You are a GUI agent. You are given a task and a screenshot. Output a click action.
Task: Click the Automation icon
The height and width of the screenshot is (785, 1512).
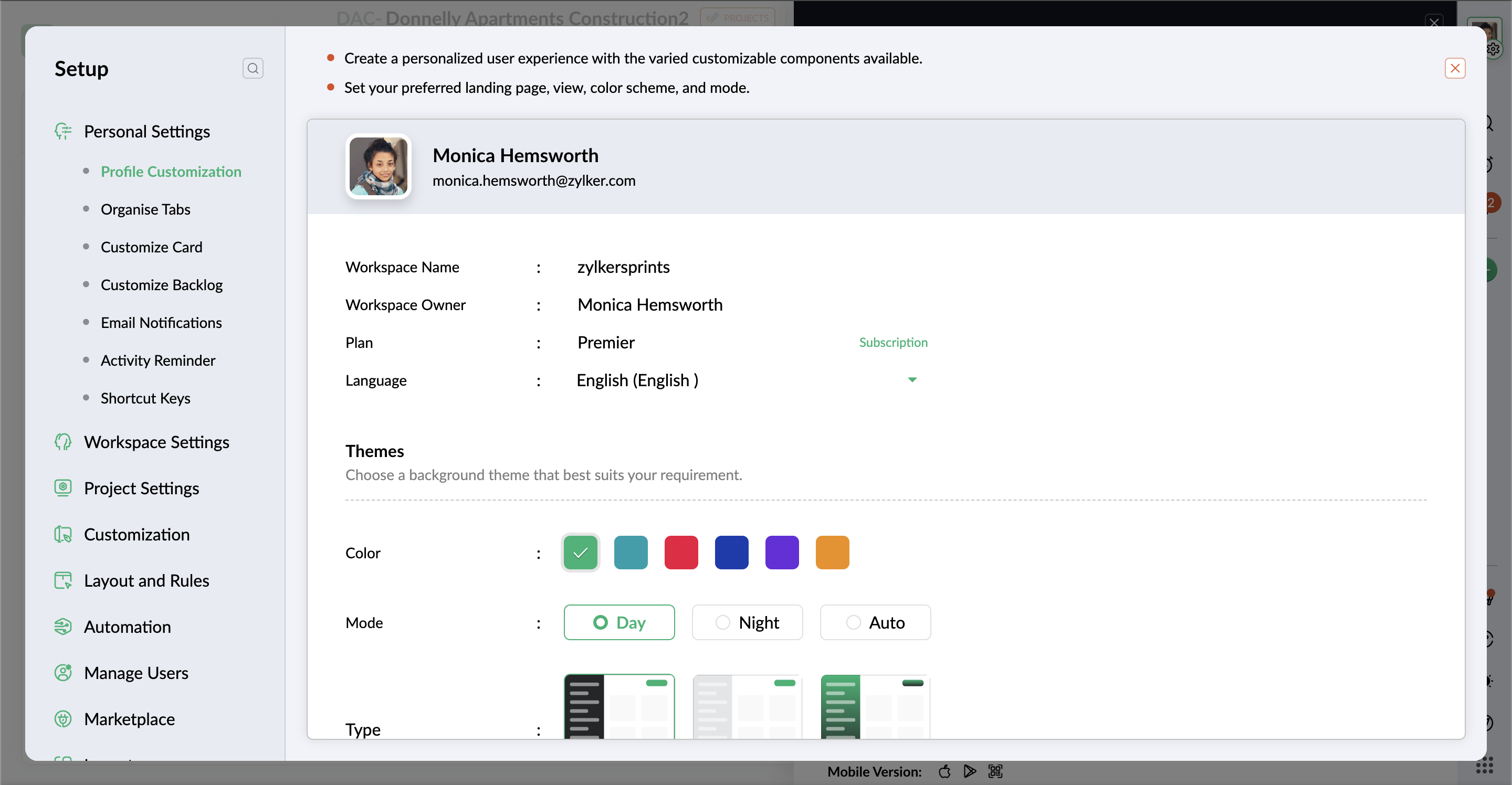point(63,626)
